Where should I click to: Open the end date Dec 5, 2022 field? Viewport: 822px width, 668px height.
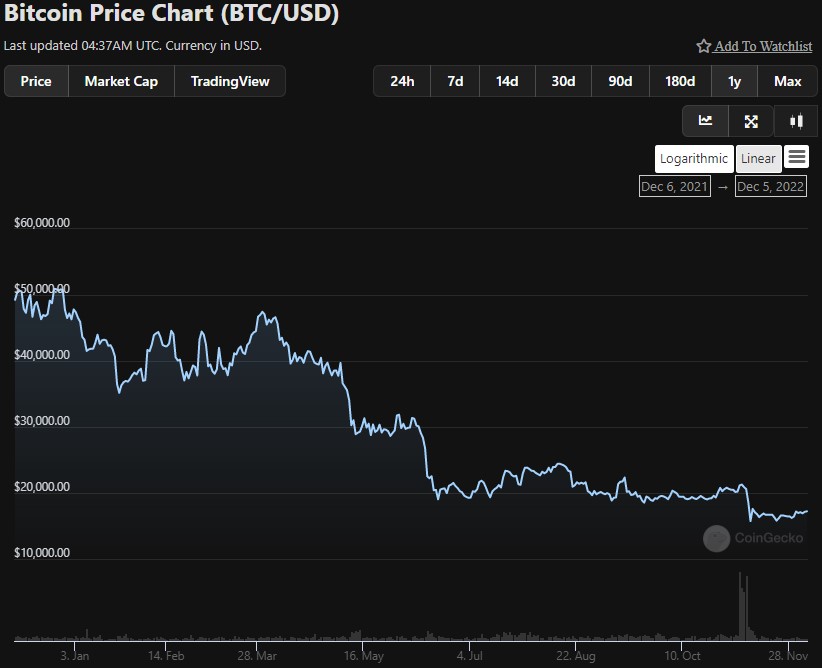pos(770,186)
